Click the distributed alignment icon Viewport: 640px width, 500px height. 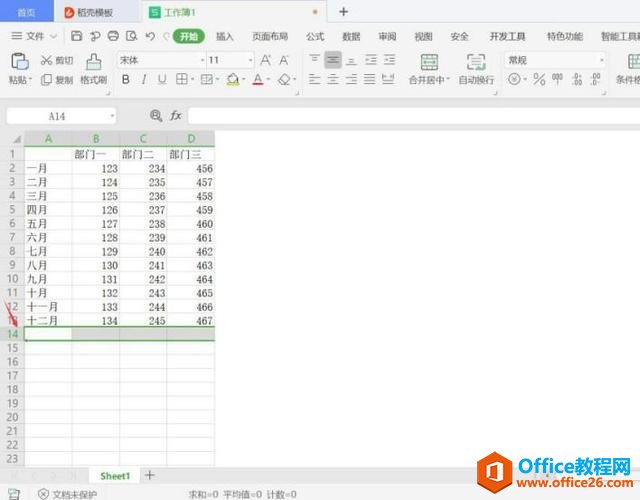click(x=388, y=79)
